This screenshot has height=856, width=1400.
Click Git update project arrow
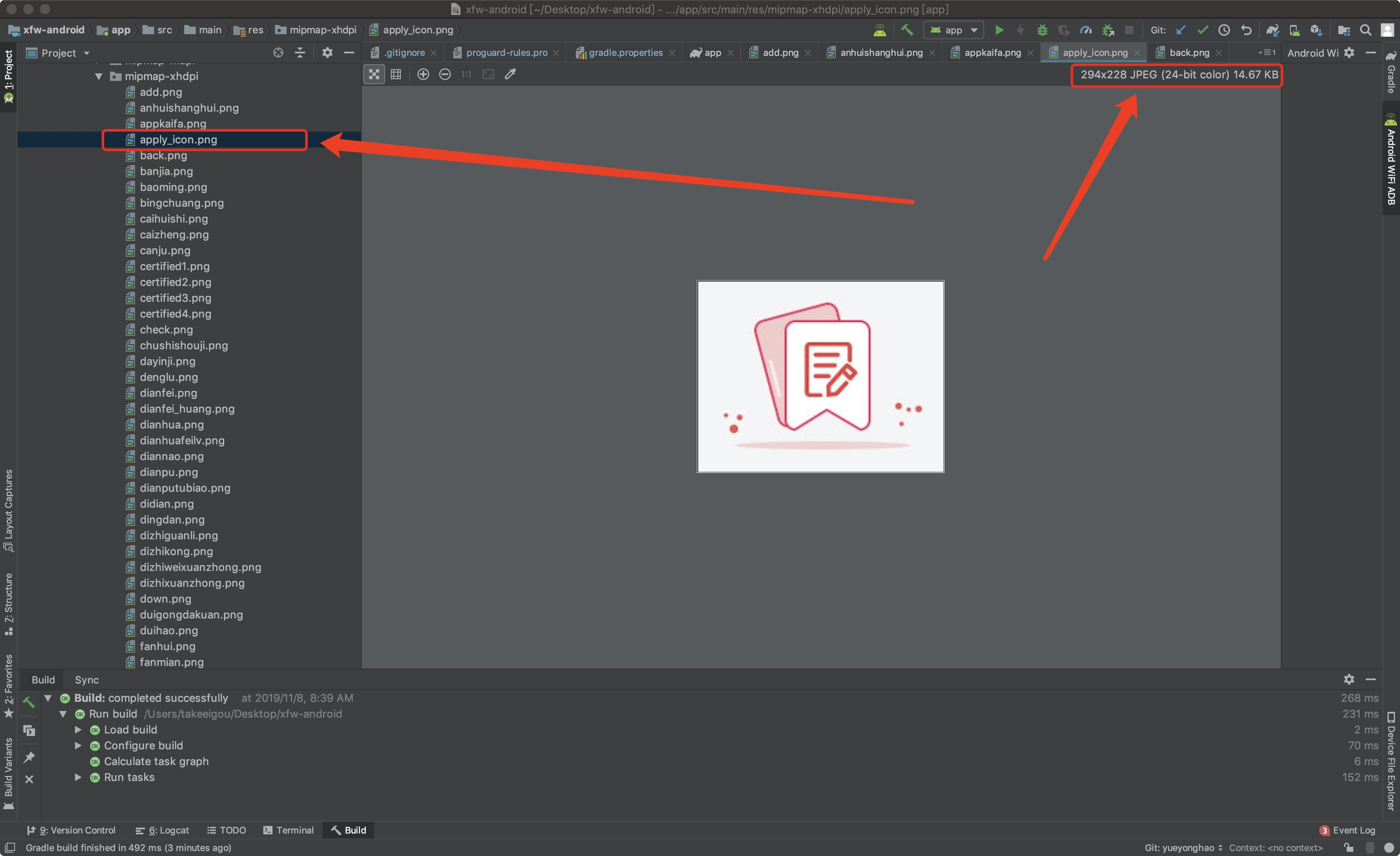1181,30
